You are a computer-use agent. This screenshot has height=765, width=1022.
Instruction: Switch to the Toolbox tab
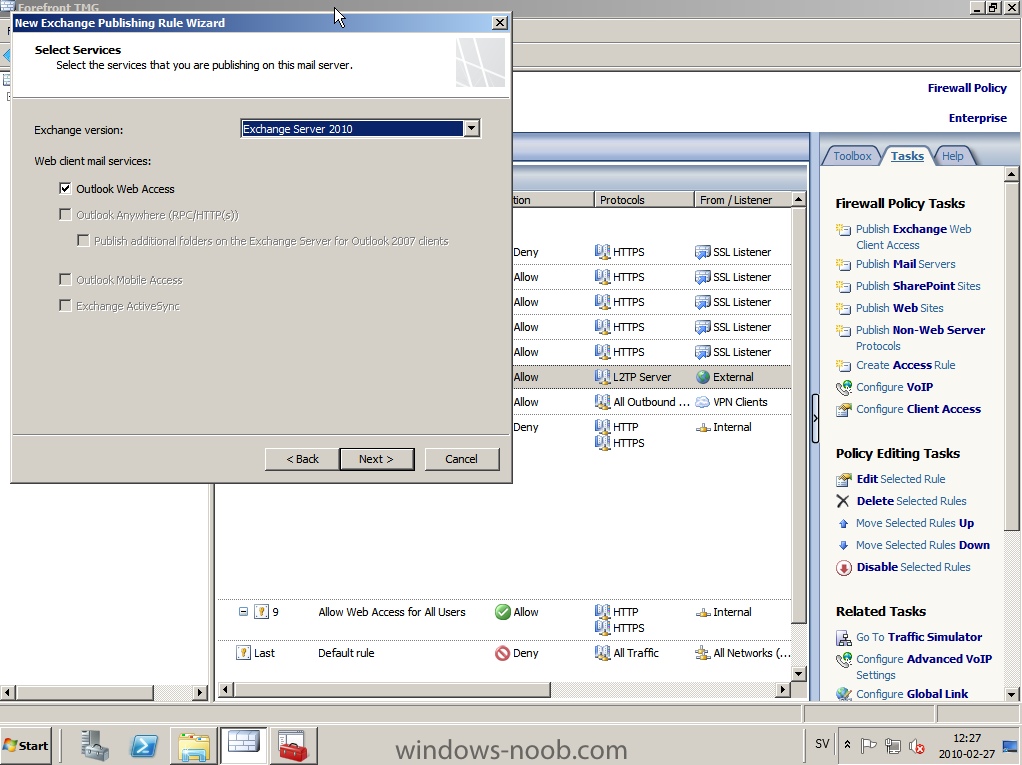click(x=851, y=156)
